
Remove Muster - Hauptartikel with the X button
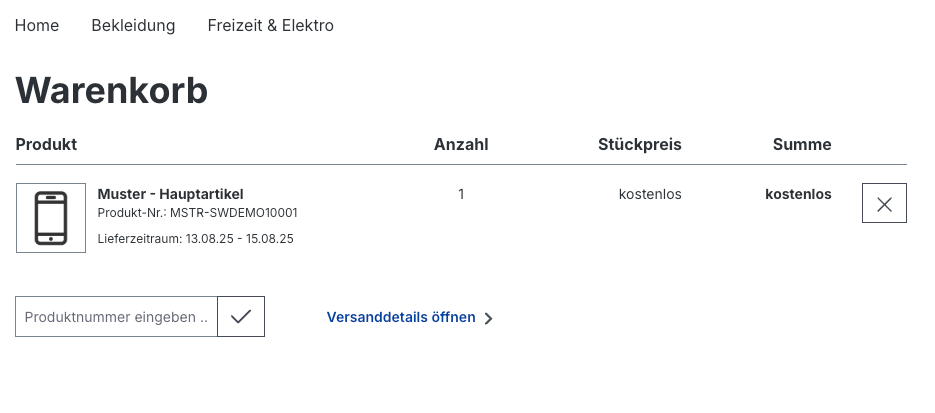884,203
